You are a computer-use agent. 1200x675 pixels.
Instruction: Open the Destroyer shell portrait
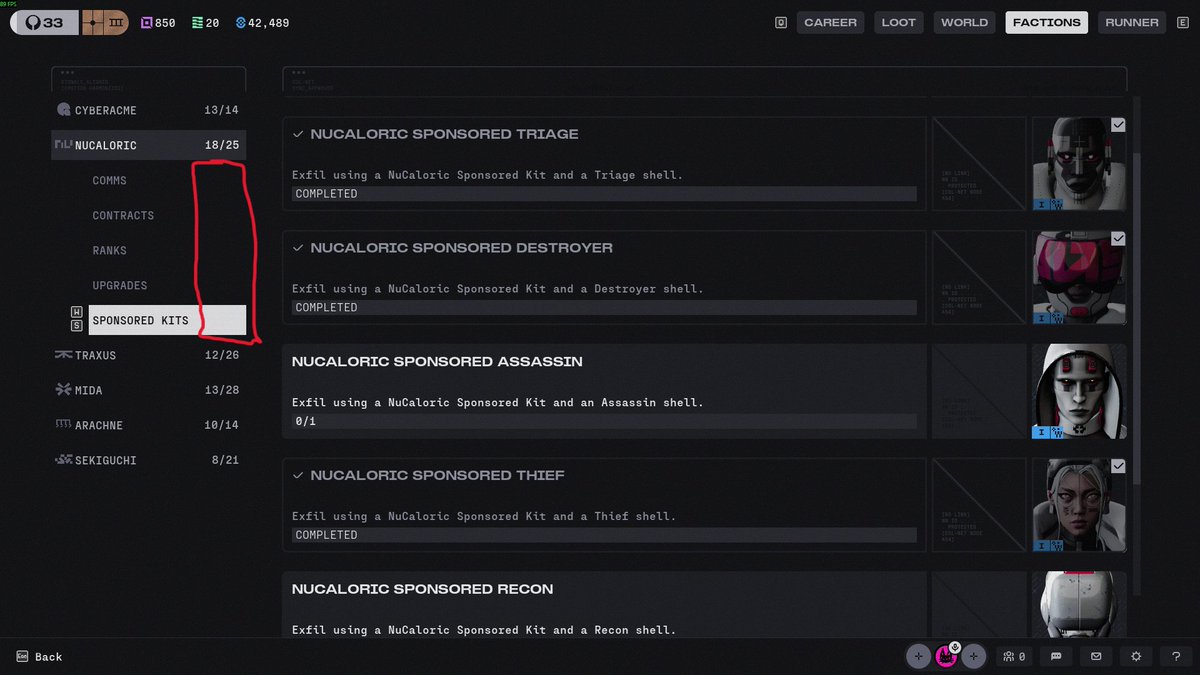[1079, 278]
